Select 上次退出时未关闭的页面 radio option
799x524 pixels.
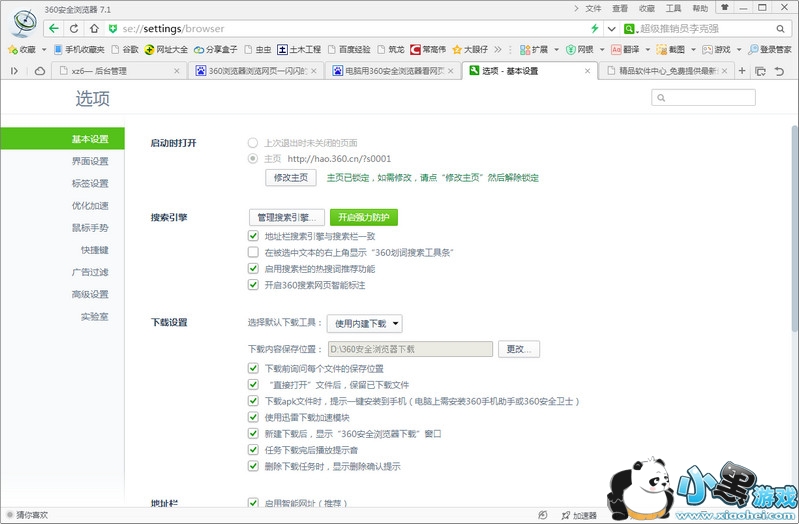pyautogui.click(x=253, y=143)
